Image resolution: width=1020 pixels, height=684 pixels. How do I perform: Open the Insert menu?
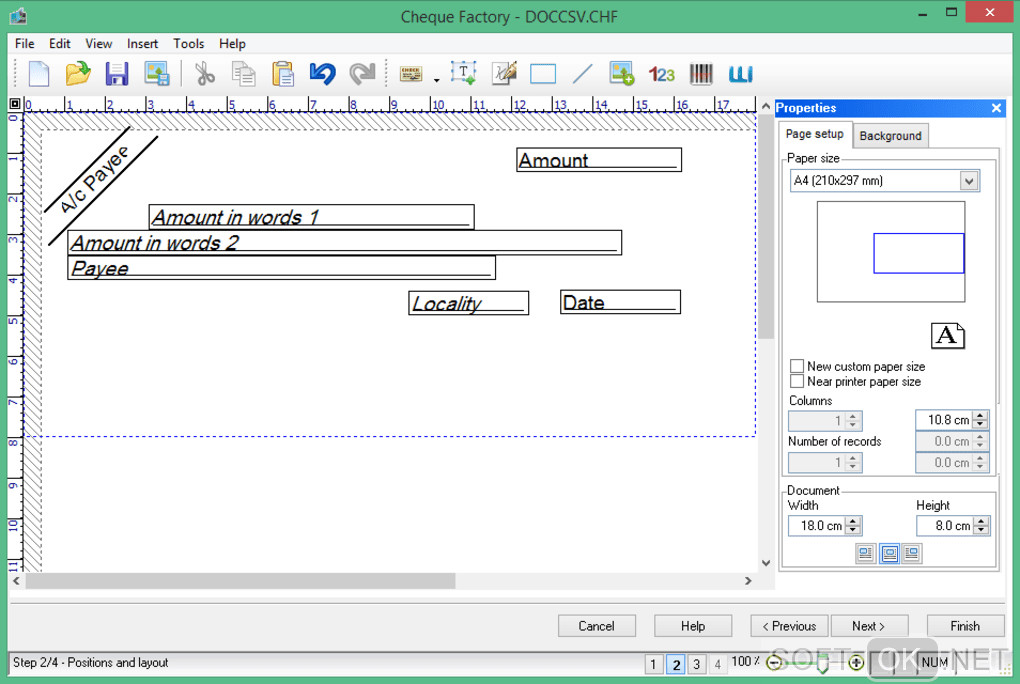pyautogui.click(x=142, y=44)
